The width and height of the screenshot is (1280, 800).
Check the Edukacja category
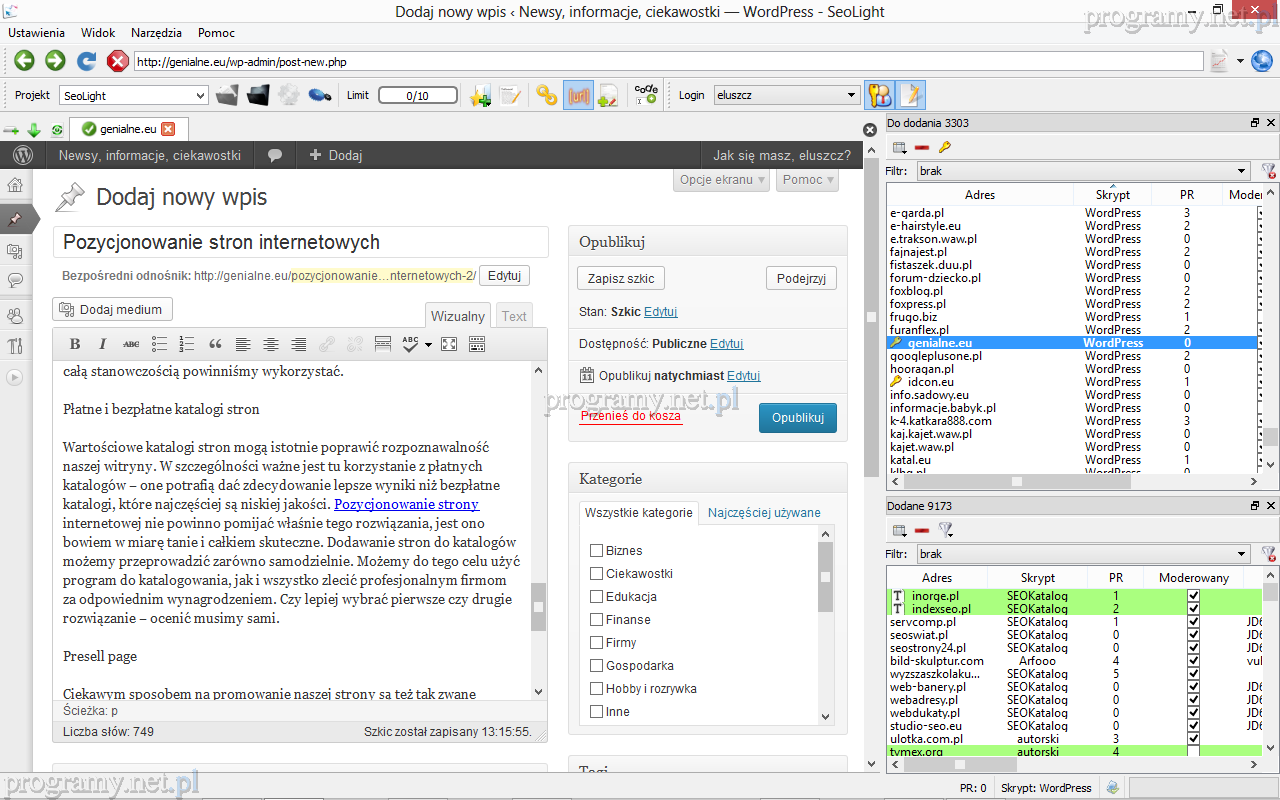[x=596, y=597]
